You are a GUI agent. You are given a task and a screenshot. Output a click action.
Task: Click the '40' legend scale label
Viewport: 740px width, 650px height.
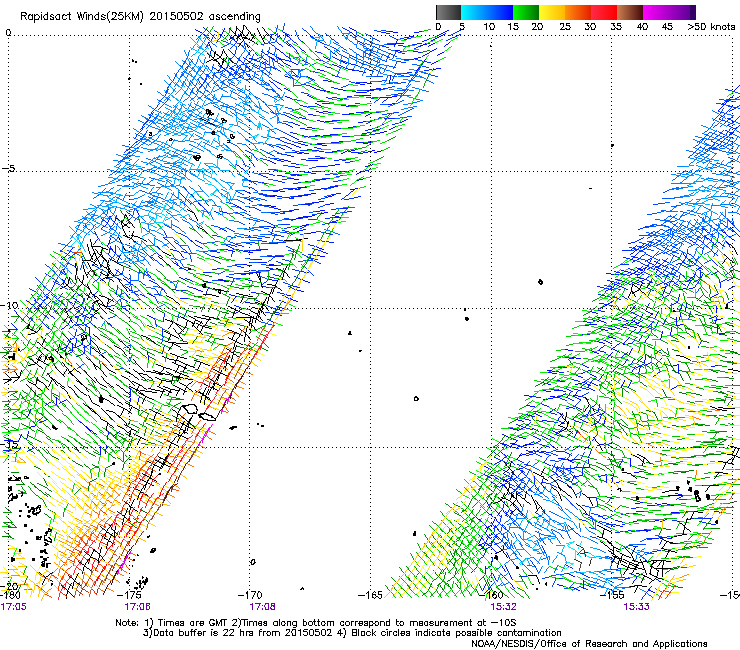[642, 26]
